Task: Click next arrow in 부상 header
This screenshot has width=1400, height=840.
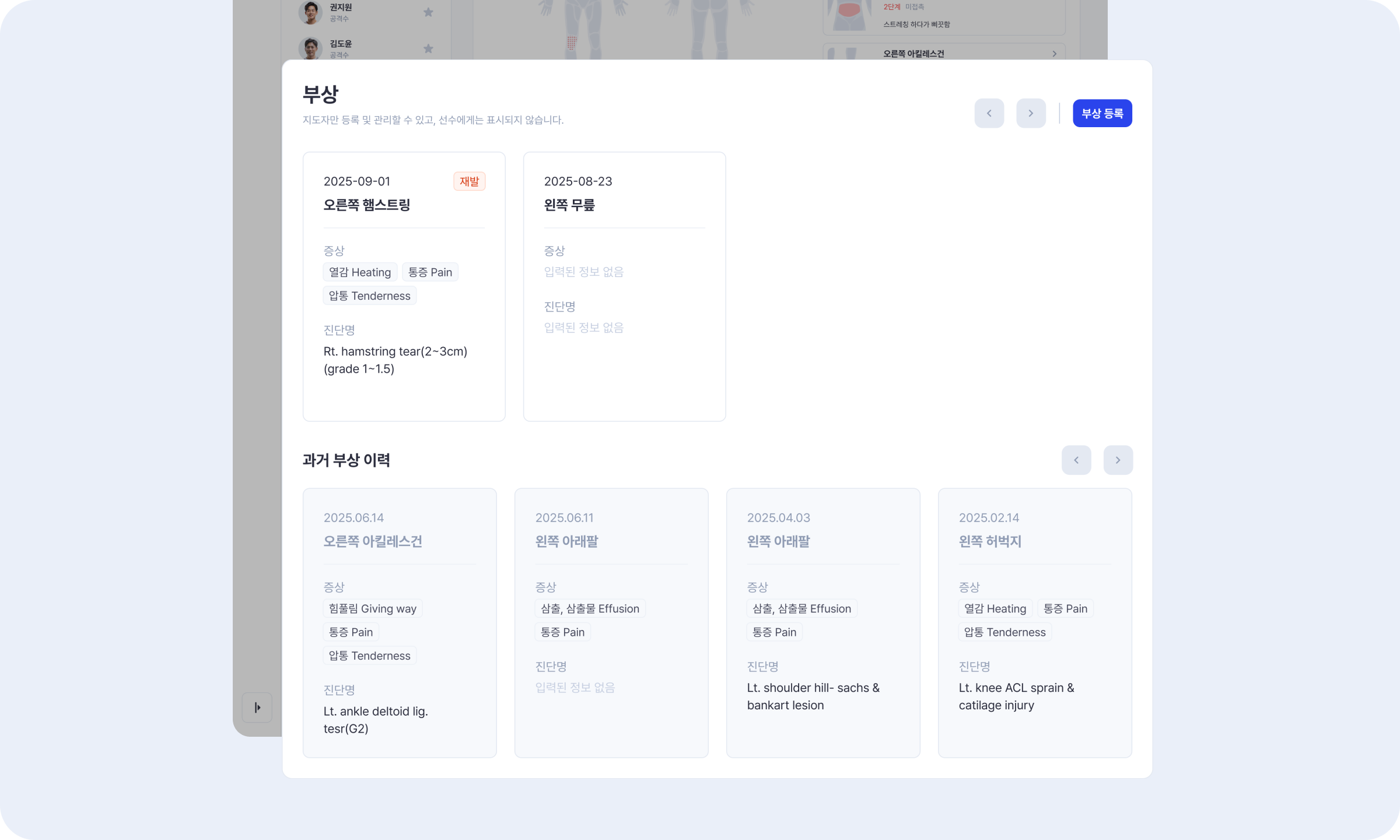Action: 1031,113
